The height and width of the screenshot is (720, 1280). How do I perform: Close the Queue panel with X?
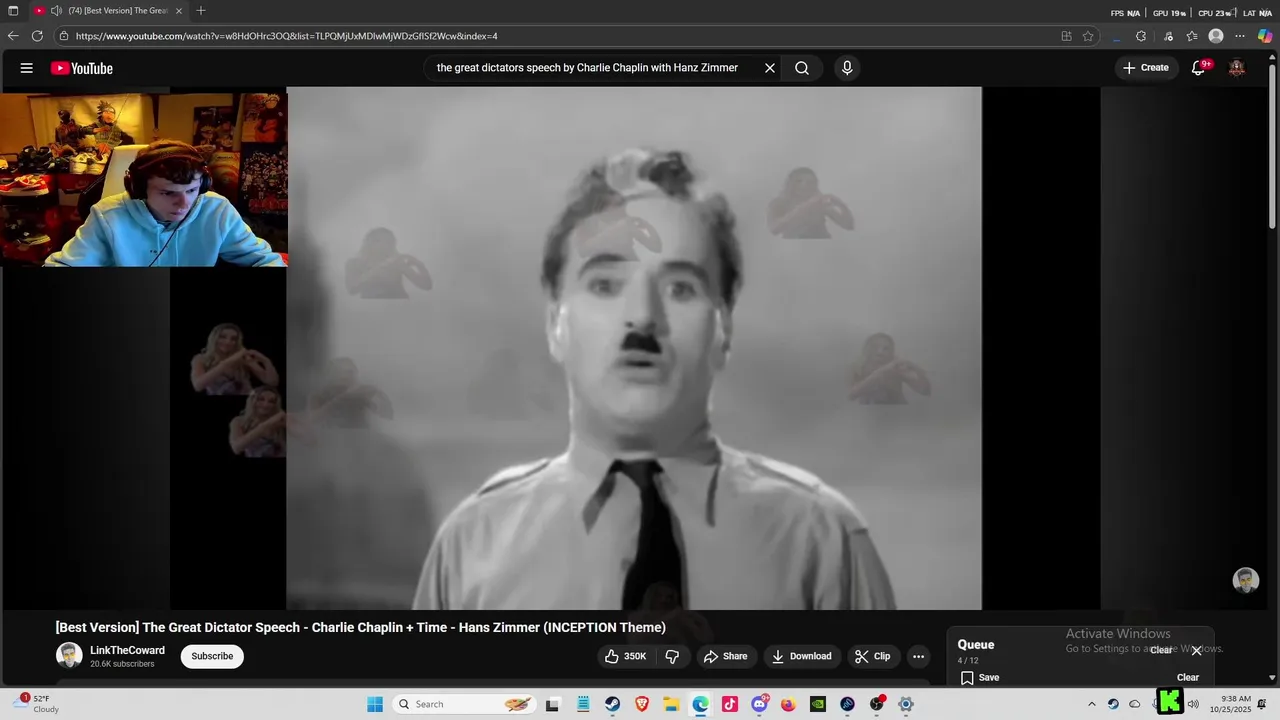1196,650
